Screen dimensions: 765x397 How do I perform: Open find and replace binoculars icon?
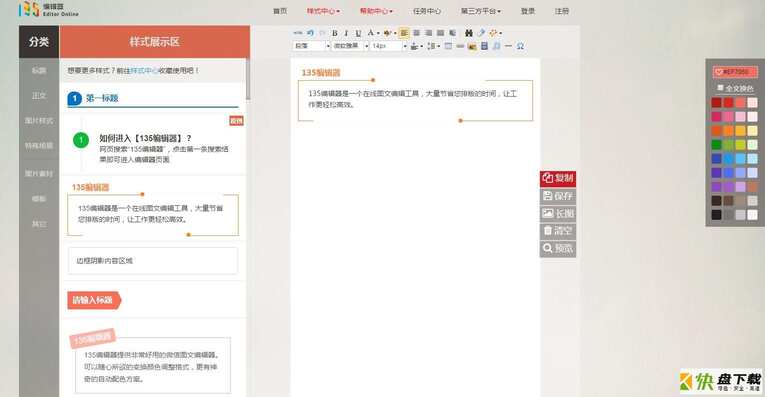coord(469,33)
